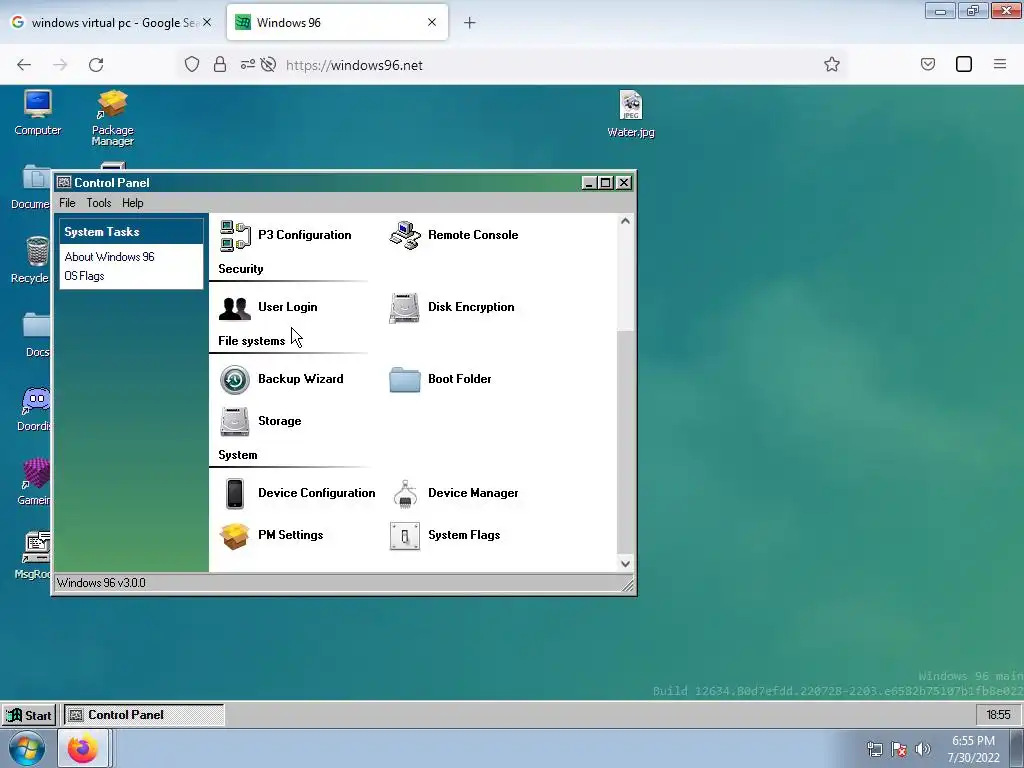This screenshot has width=1024, height=768.
Task: Click the Save to Pocket icon
Action: [x=928, y=65]
